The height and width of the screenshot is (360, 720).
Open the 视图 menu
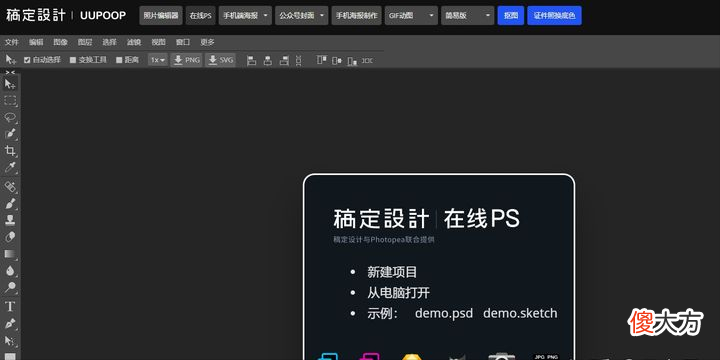tap(158, 42)
